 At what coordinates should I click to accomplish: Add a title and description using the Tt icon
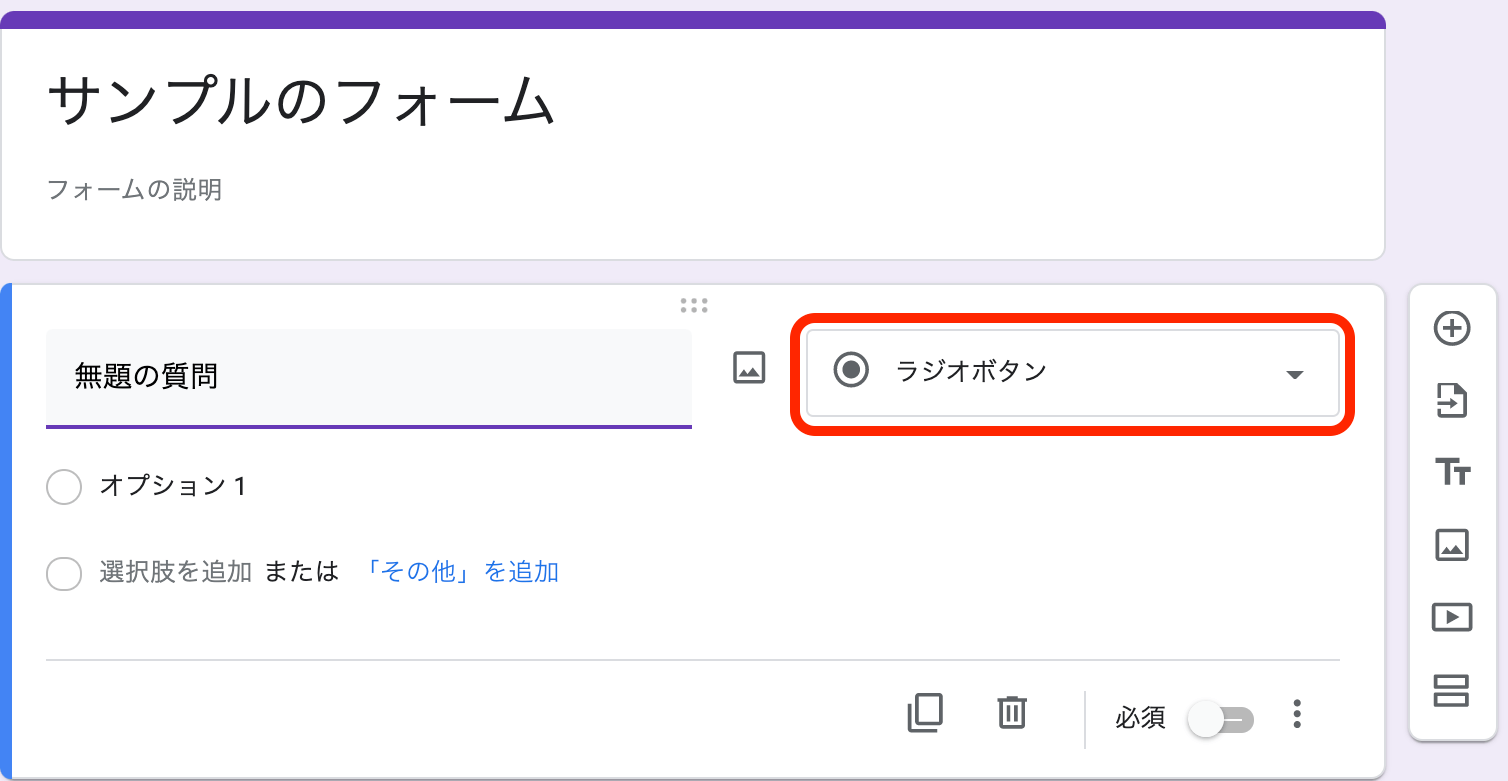coord(1452,472)
